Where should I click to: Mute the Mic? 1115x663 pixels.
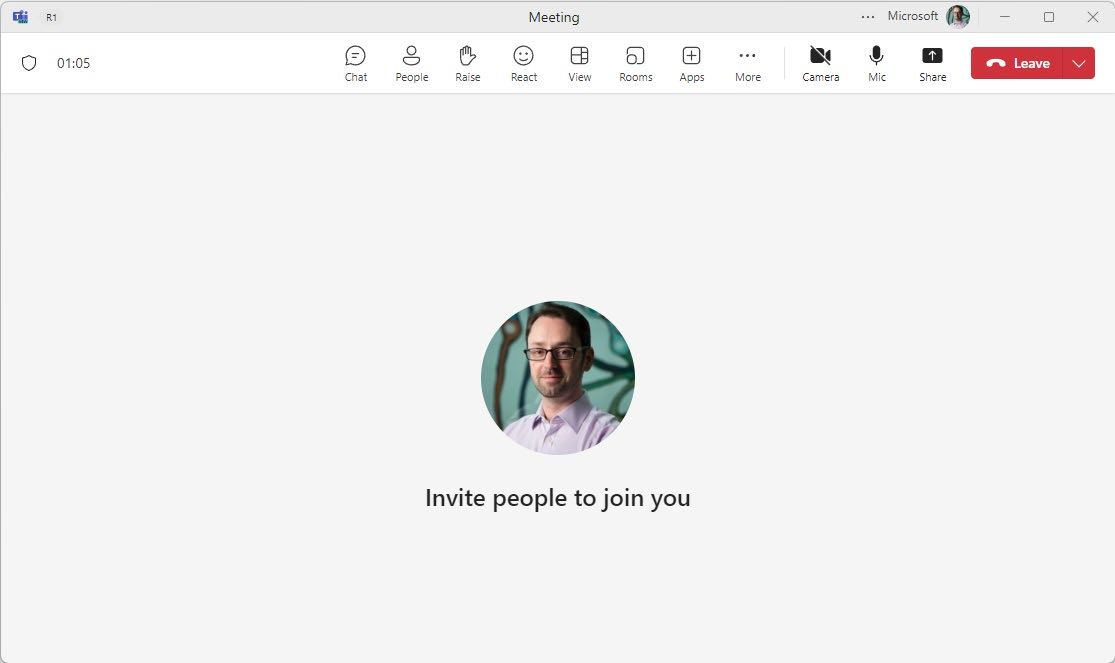[x=877, y=63]
